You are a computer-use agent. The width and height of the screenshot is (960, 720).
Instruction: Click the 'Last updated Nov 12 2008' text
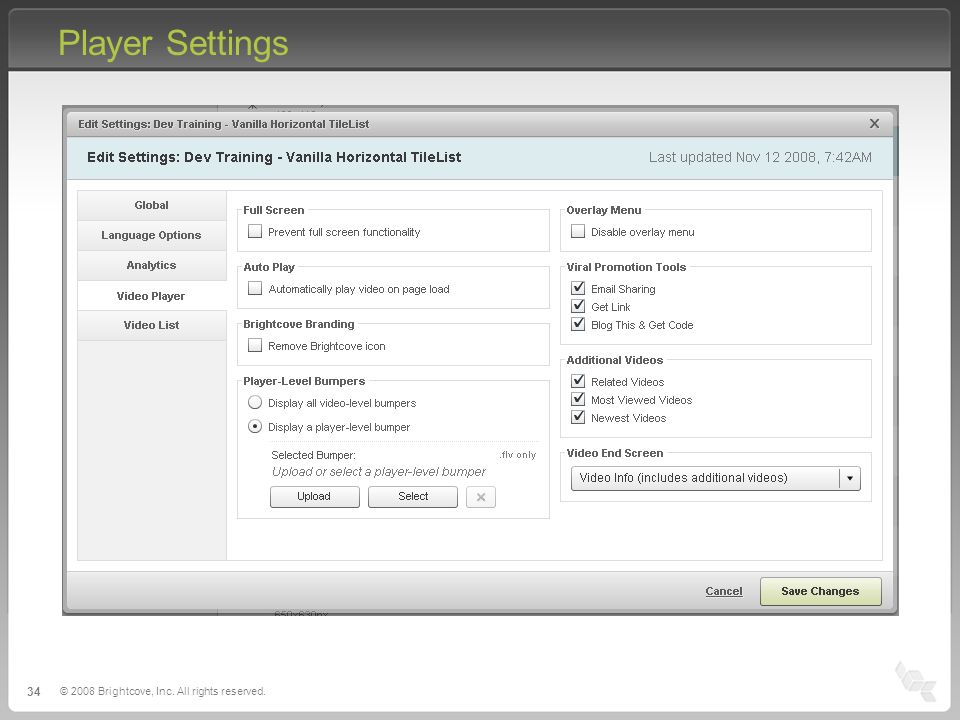coord(760,157)
